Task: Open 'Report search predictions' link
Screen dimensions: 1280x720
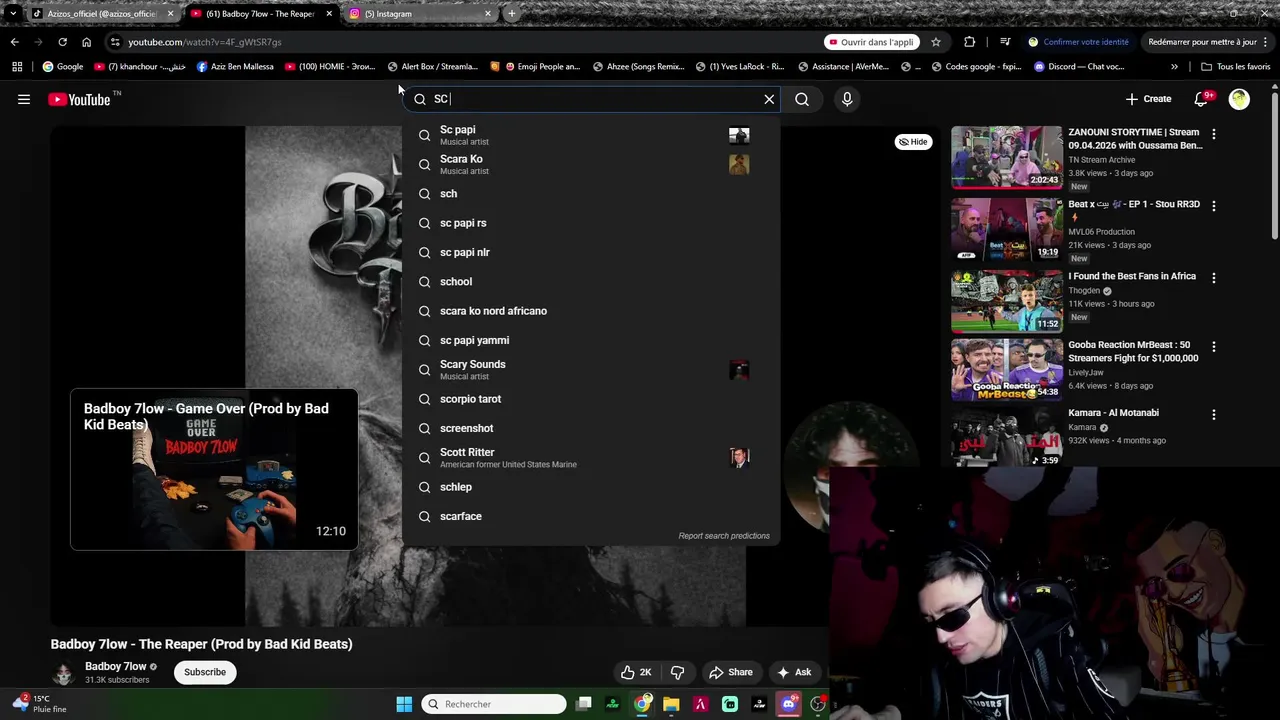Action: (x=724, y=536)
